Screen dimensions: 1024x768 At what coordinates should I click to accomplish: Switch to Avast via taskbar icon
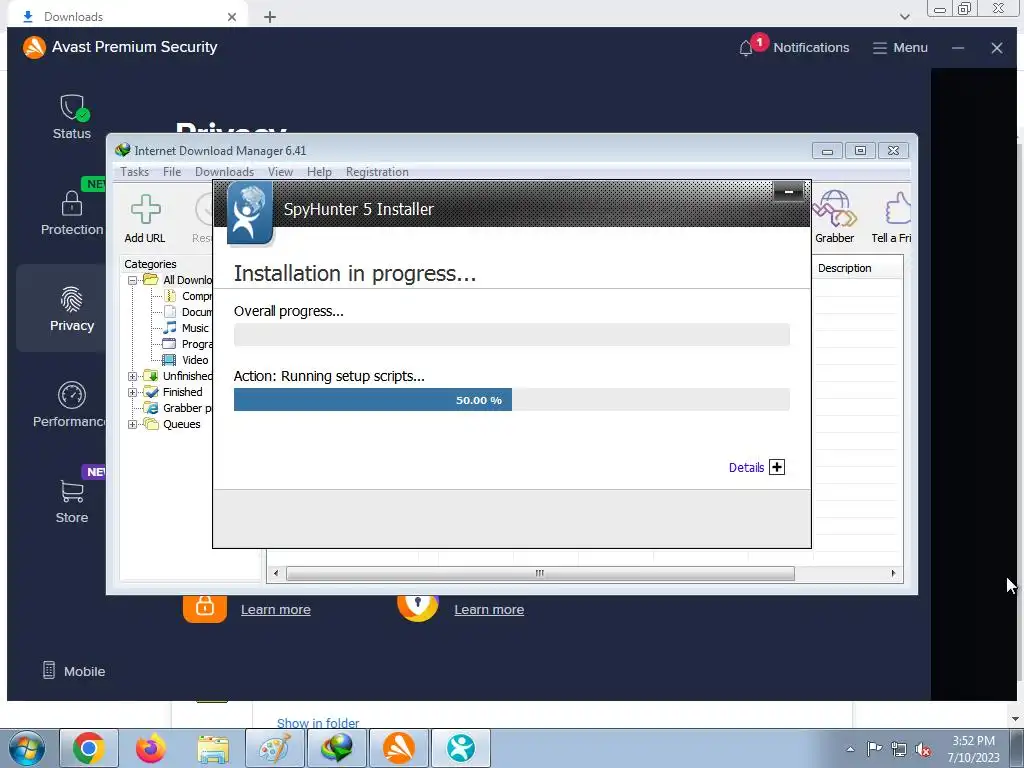point(398,748)
